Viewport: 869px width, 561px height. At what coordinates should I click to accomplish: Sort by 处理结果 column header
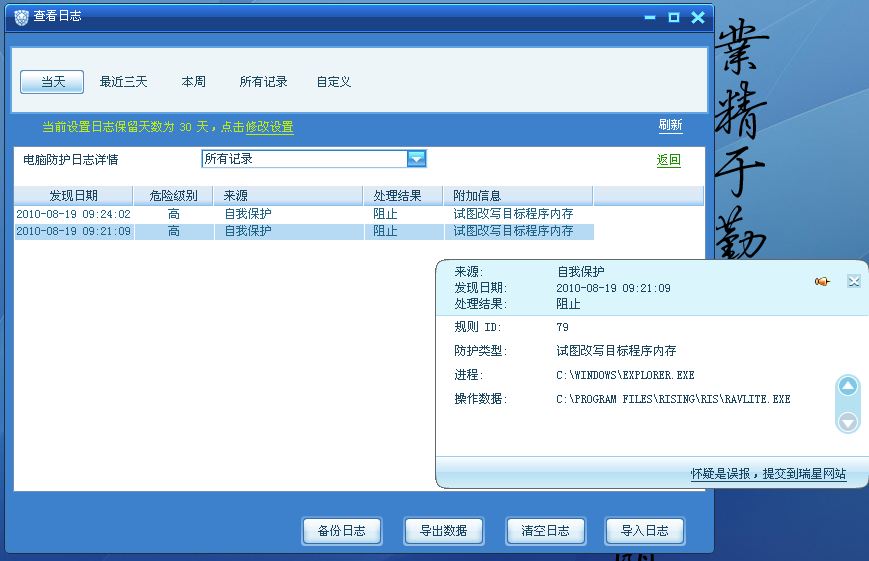point(403,196)
